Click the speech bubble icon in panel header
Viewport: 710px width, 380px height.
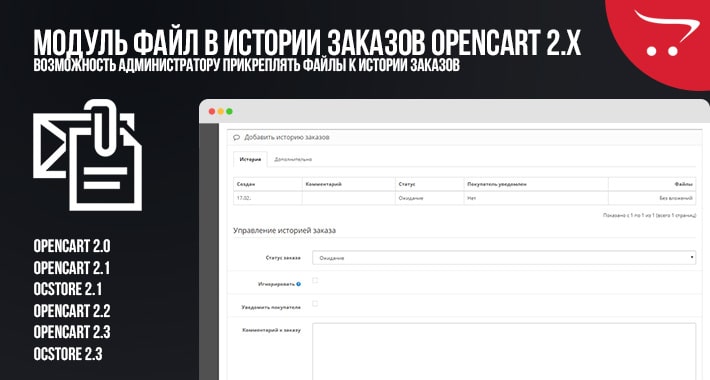coord(236,137)
